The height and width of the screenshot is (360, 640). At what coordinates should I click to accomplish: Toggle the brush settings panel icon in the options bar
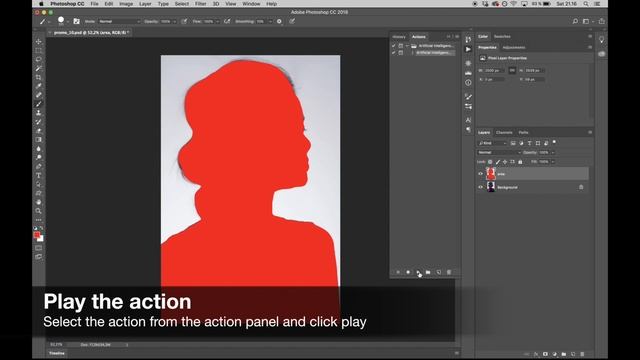76,21
